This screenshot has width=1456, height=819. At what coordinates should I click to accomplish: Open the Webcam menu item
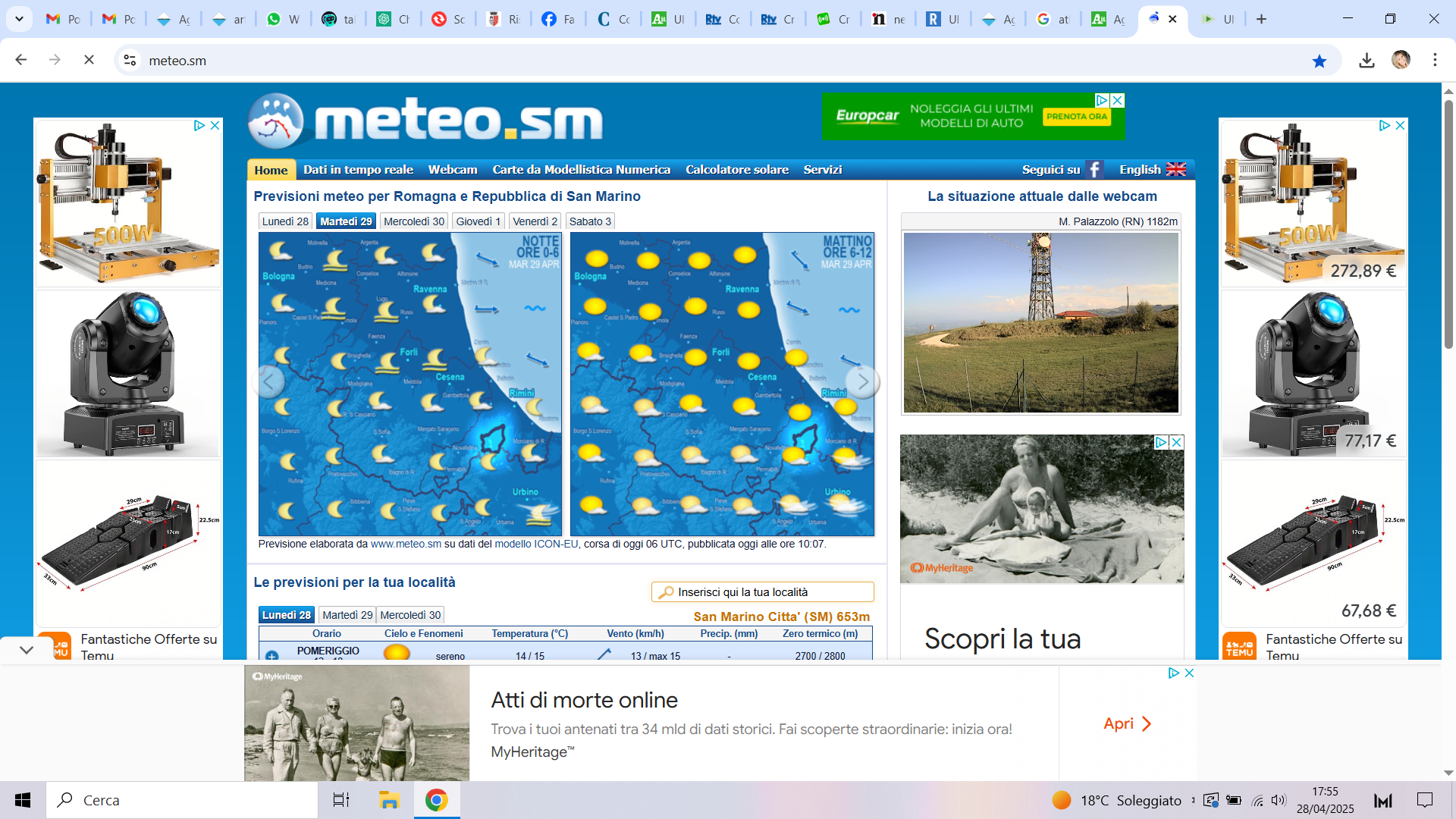453,169
